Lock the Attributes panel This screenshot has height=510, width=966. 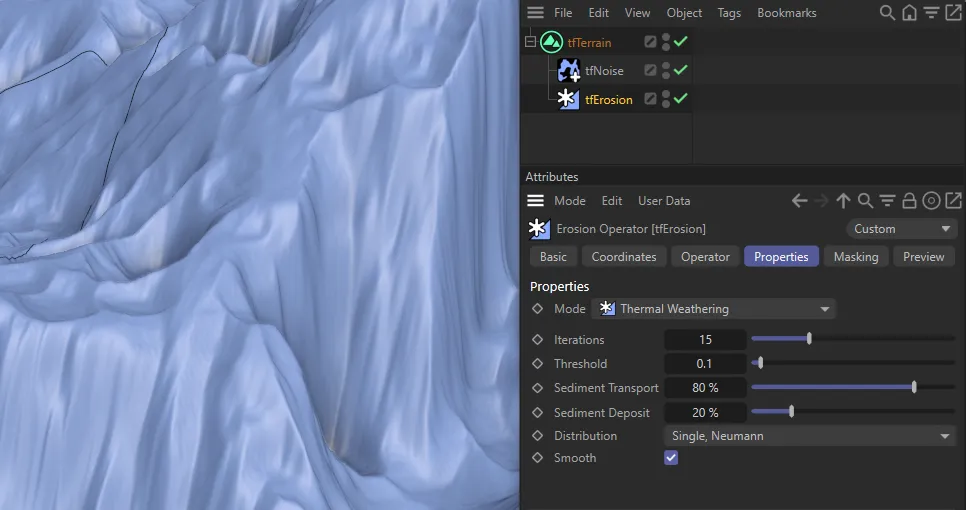coord(909,201)
